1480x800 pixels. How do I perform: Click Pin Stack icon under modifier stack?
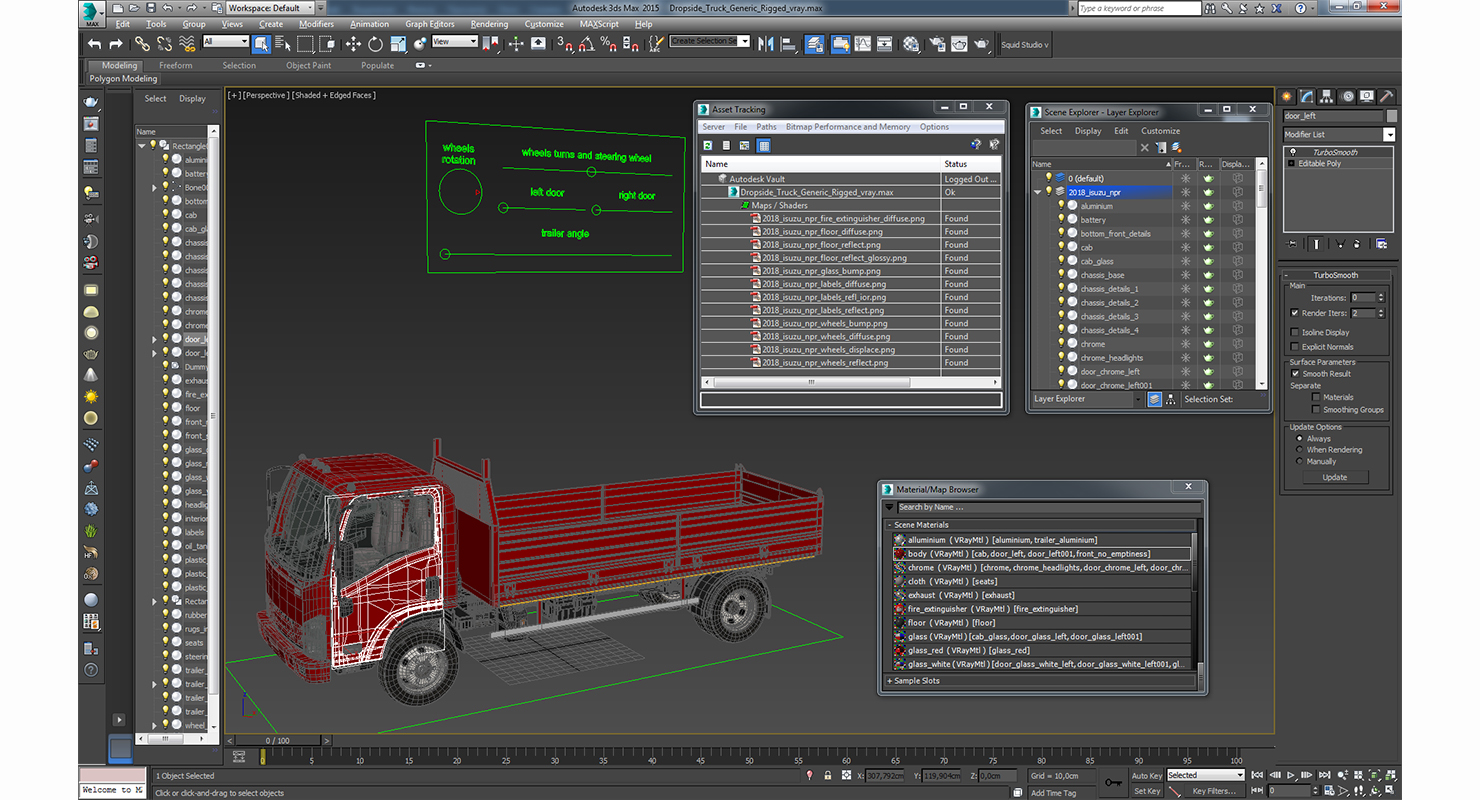1292,243
